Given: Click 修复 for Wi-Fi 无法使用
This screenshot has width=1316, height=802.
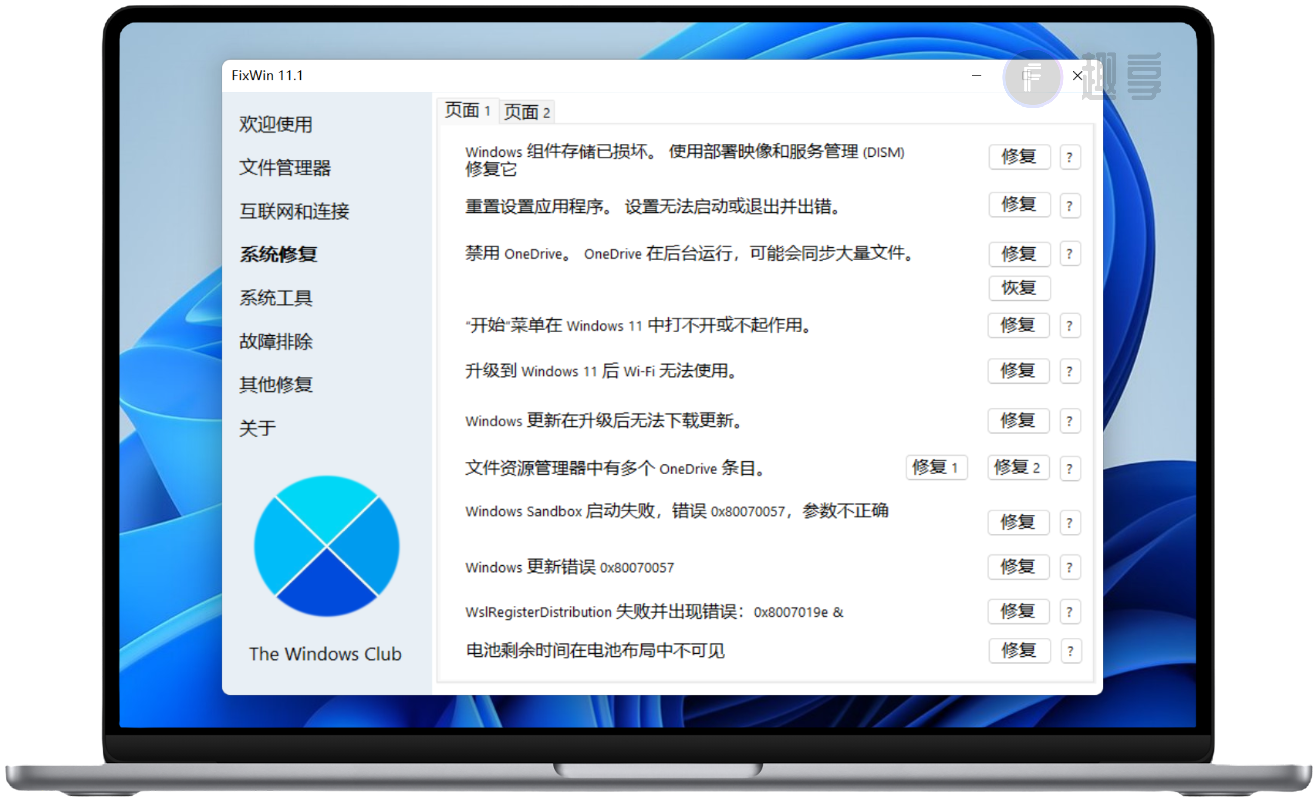Looking at the screenshot, I should coord(1019,371).
